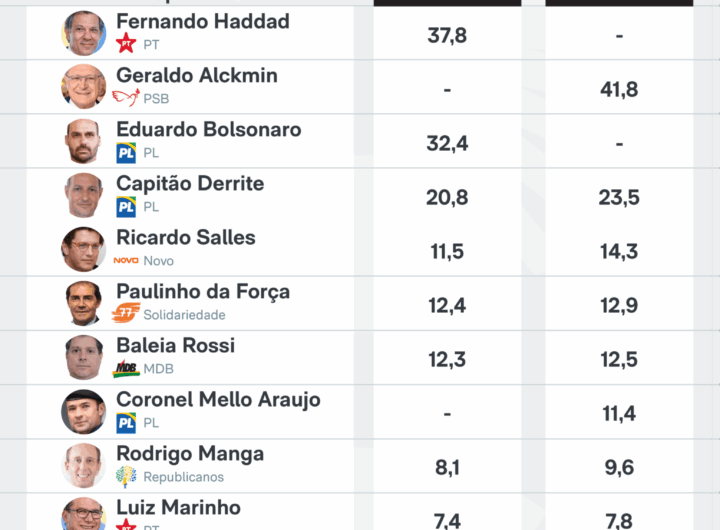Click Eduardo Bolsonaro's portrait photo
Viewport: 720px width, 530px height.
point(84,141)
